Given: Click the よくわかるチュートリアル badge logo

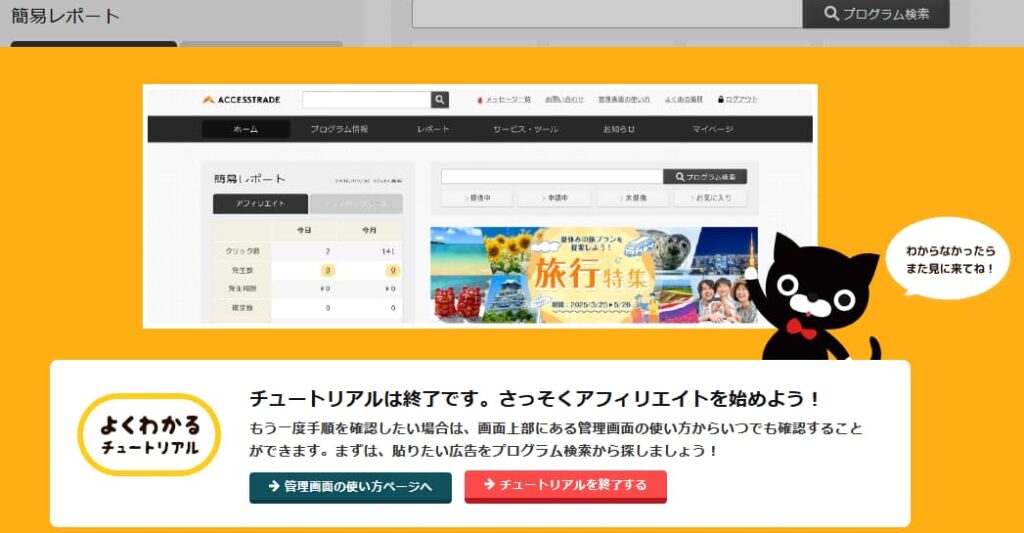Looking at the screenshot, I should [x=149, y=434].
